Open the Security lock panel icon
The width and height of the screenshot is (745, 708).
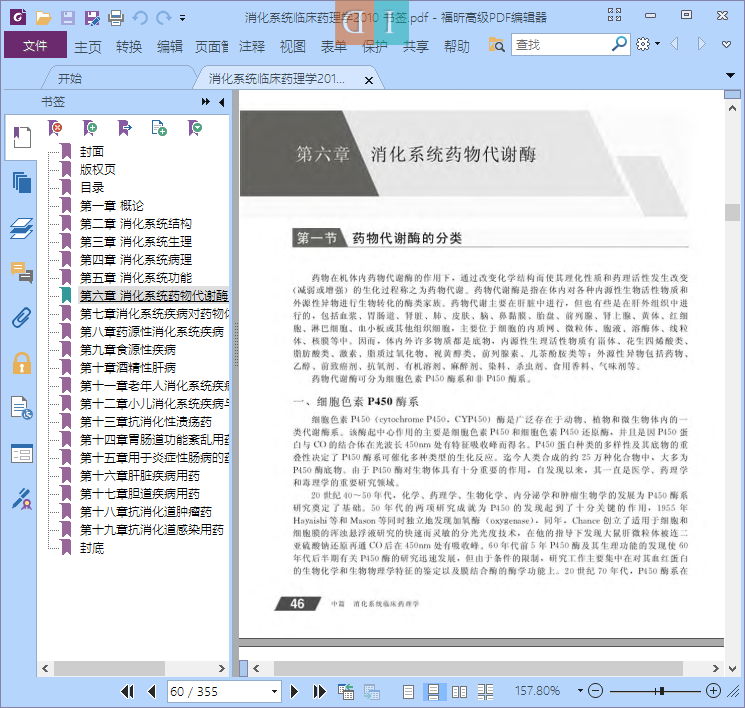pyautogui.click(x=21, y=364)
